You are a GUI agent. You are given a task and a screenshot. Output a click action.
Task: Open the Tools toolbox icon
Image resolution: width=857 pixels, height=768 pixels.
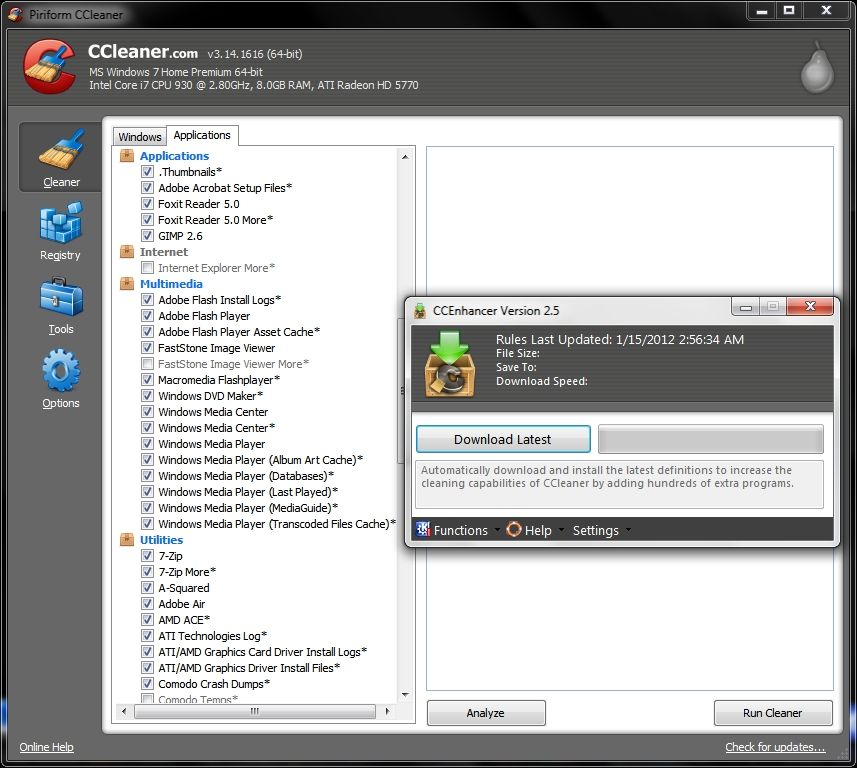pos(61,297)
